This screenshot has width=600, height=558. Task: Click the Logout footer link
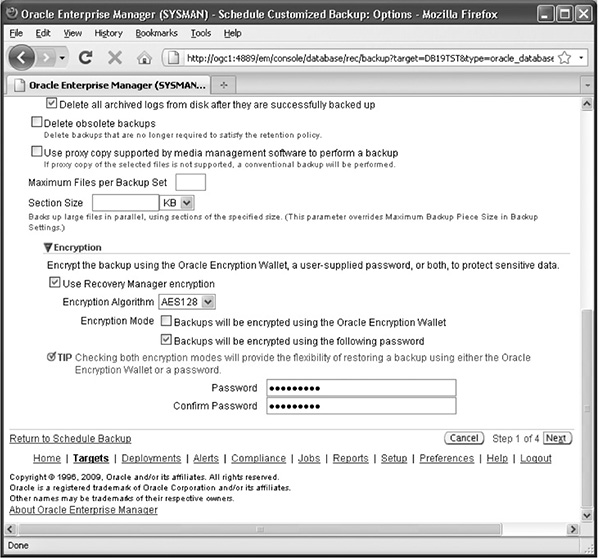tap(536, 458)
